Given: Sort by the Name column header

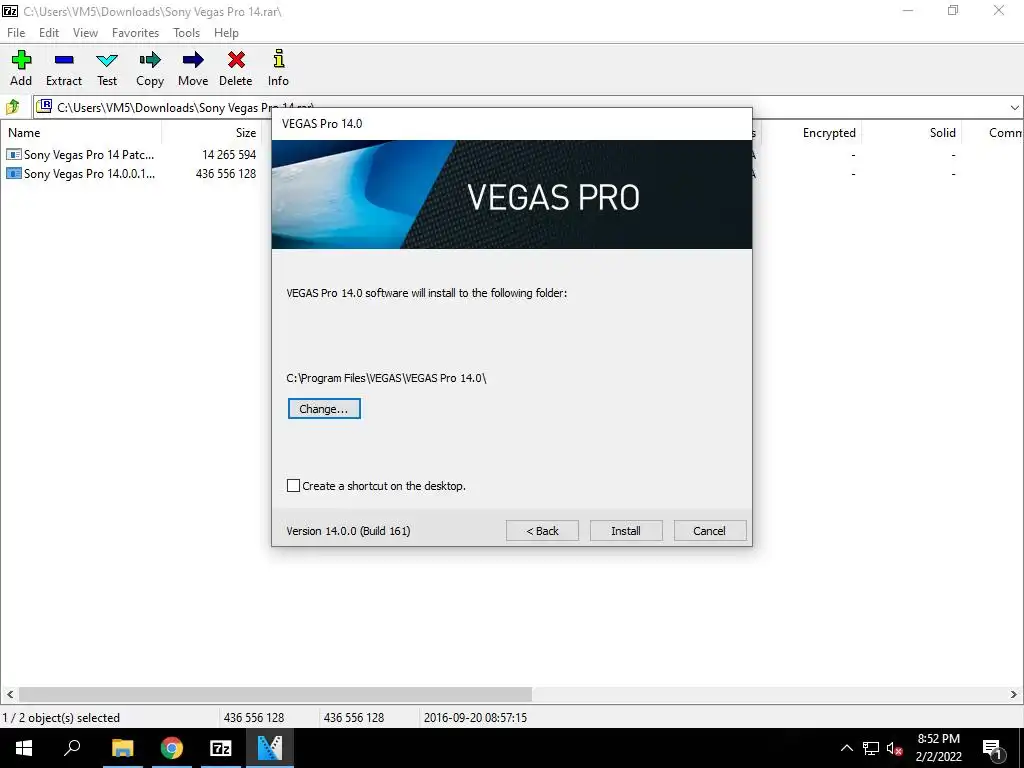Looking at the screenshot, I should [81, 133].
